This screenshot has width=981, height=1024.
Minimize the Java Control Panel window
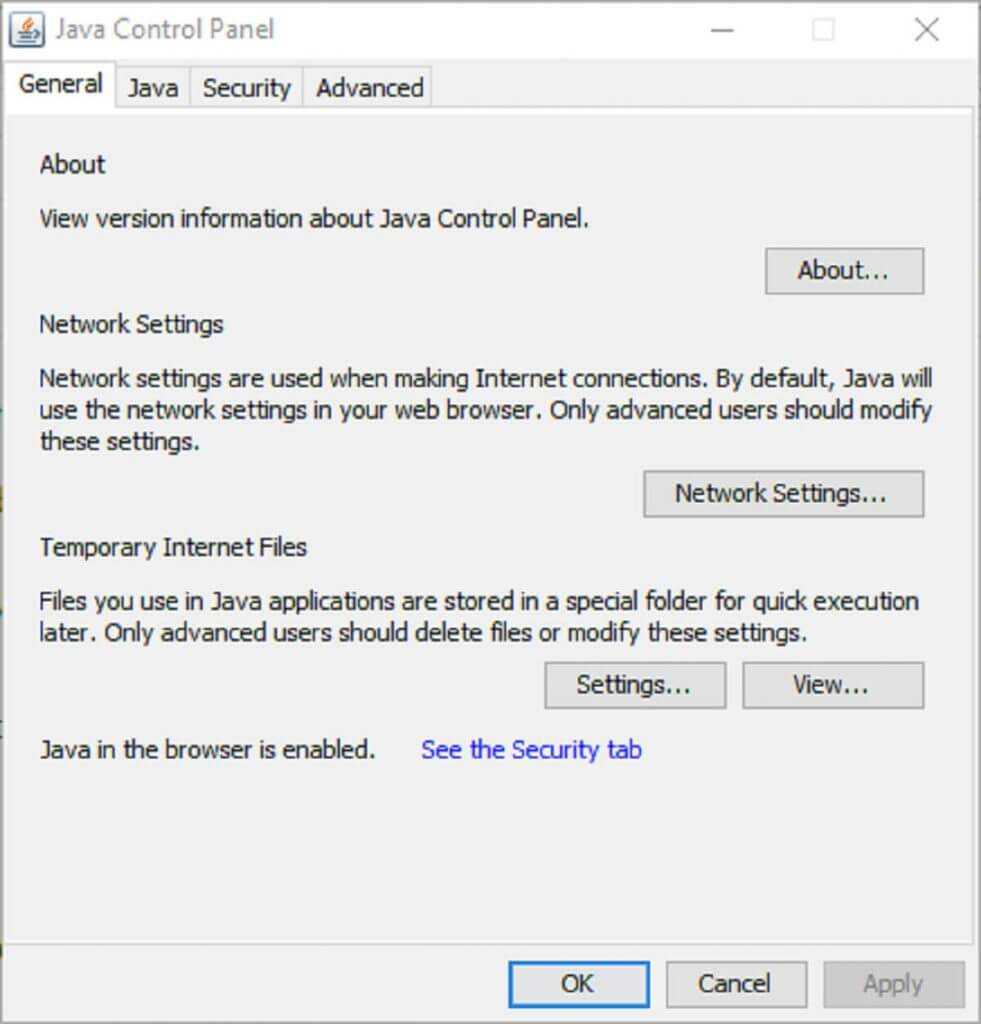pyautogui.click(x=722, y=30)
